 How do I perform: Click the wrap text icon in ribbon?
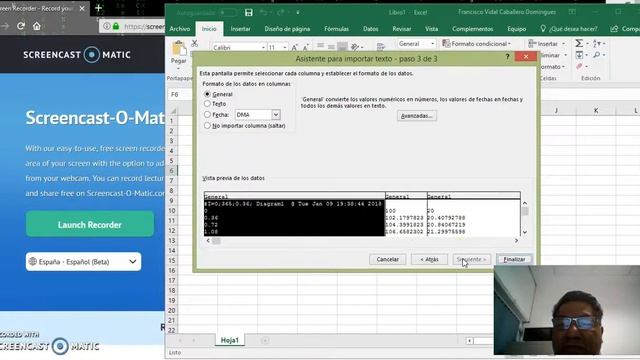click(x=380, y=47)
